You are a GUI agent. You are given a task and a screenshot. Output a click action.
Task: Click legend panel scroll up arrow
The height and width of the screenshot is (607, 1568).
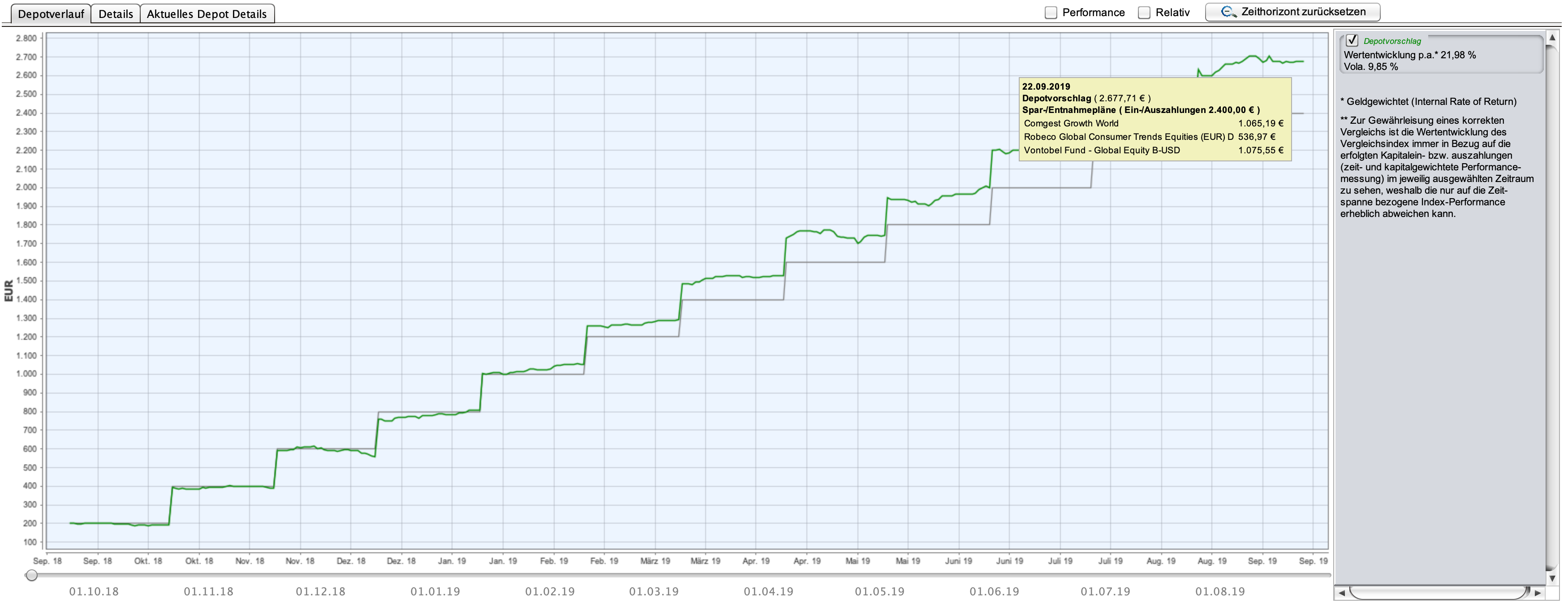pyautogui.click(x=1552, y=38)
